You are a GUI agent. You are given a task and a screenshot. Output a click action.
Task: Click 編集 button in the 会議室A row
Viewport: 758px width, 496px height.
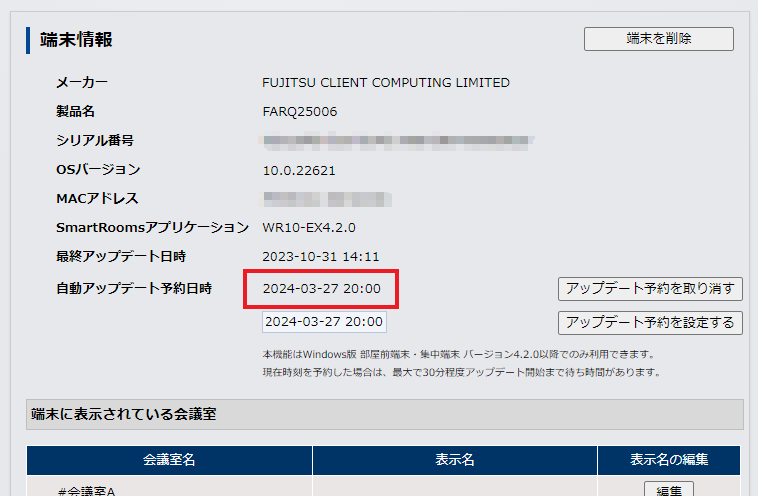click(668, 490)
